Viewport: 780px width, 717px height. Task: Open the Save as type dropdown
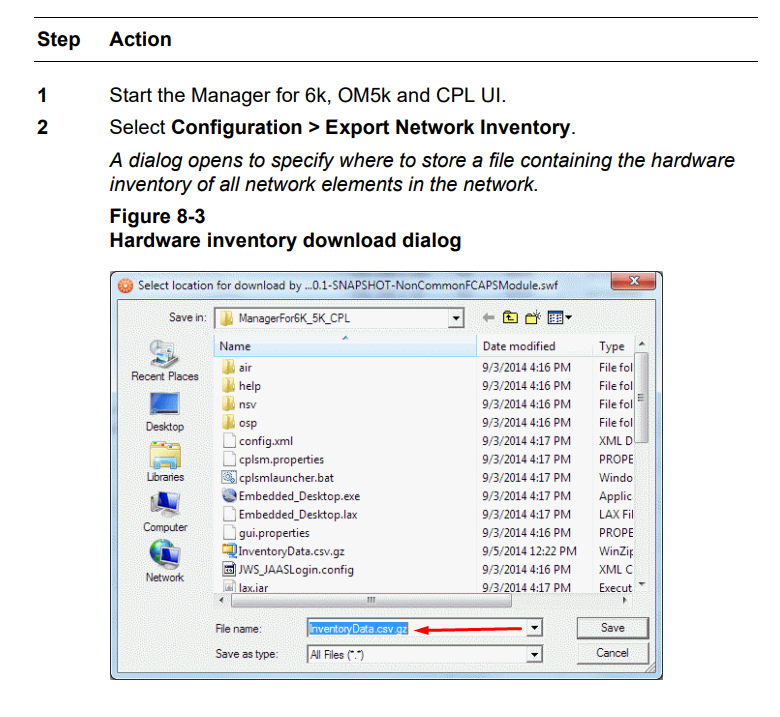tap(535, 655)
